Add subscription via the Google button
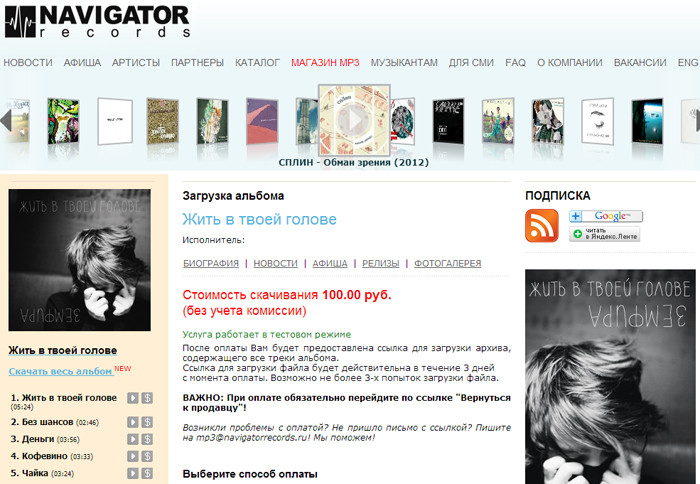Viewport: 700px width, 484px height. [606, 216]
